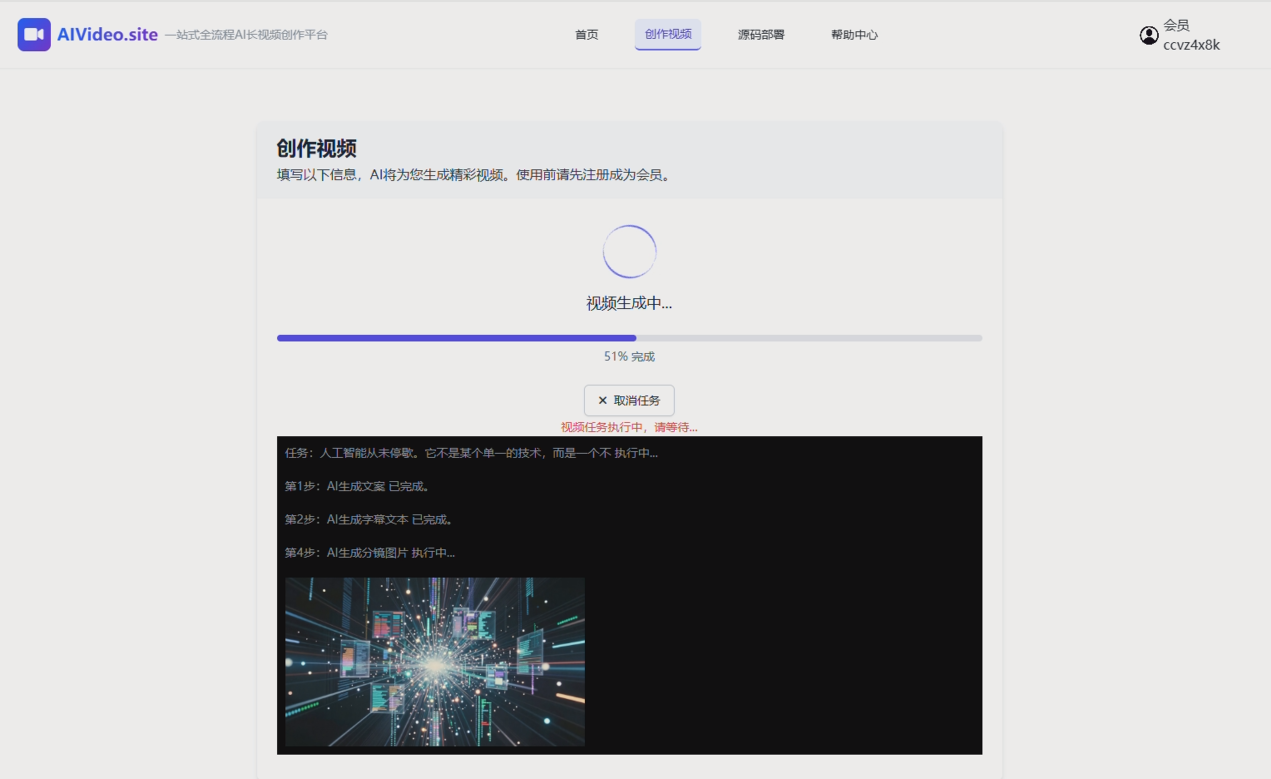The image size is (1271, 779).
Task: Click the 51% 完成 progress text
Action: (629, 356)
